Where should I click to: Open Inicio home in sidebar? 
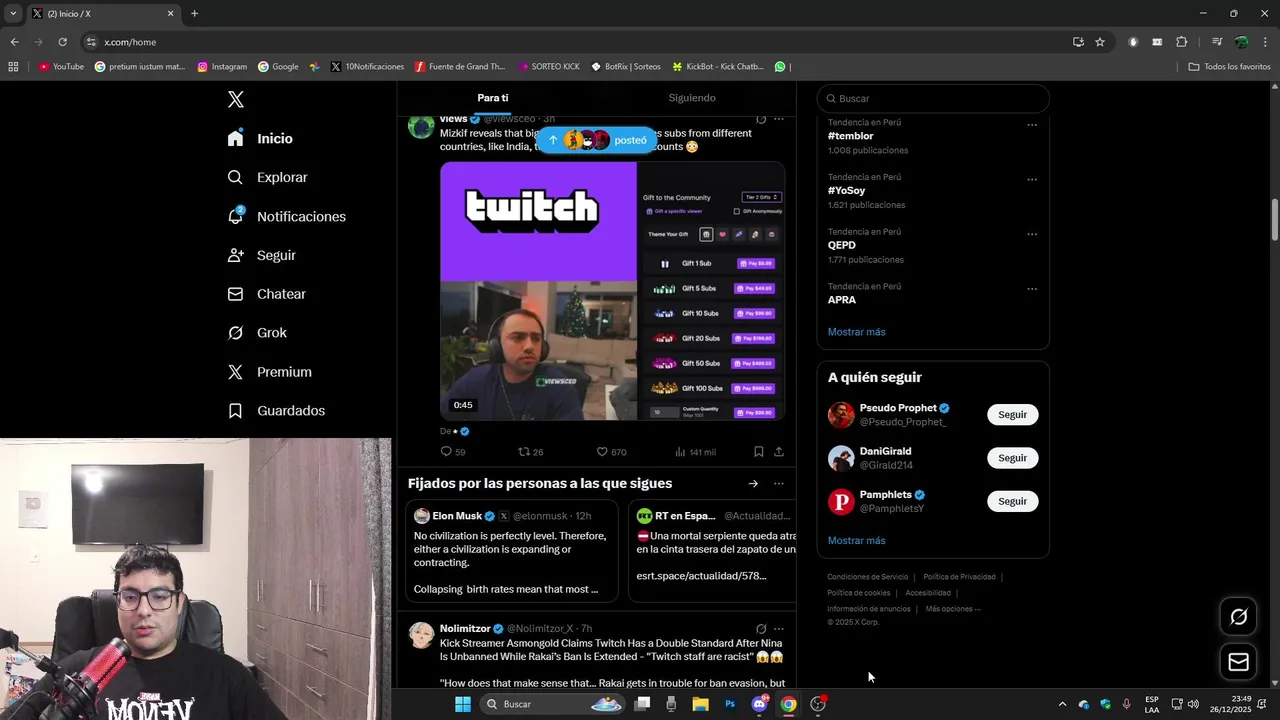pos(260,139)
